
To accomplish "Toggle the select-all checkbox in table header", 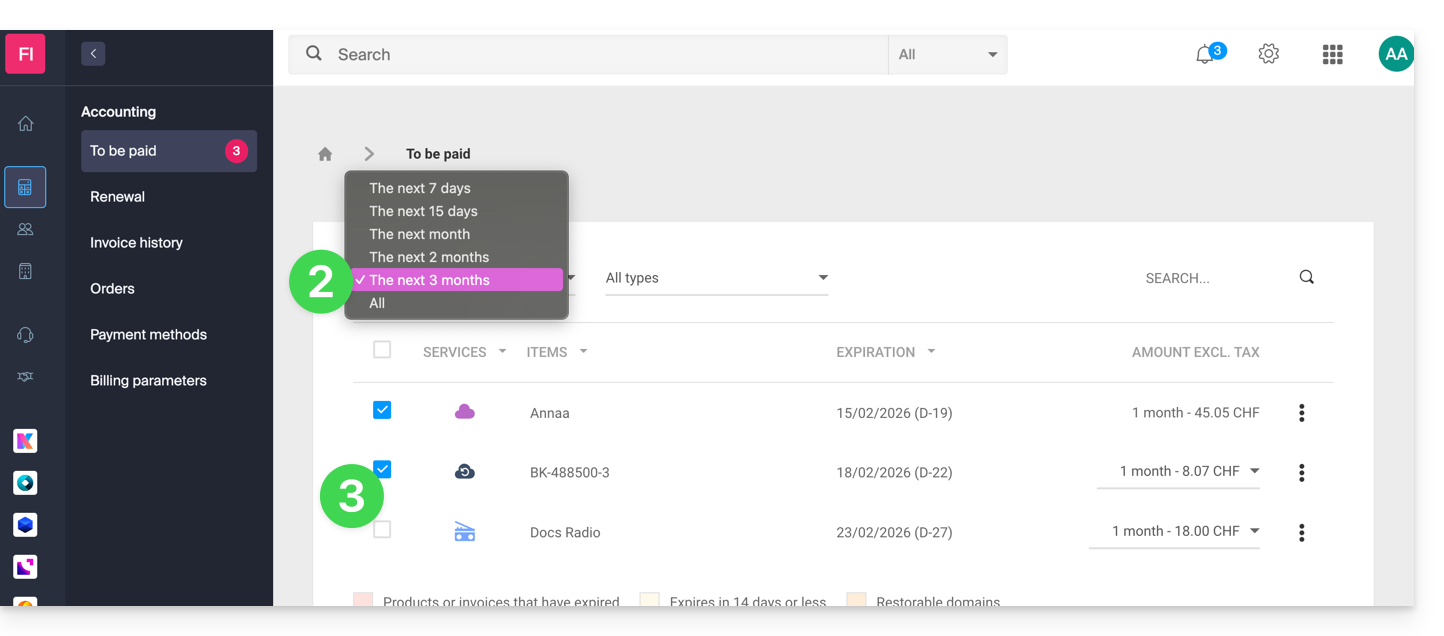I will [382, 350].
